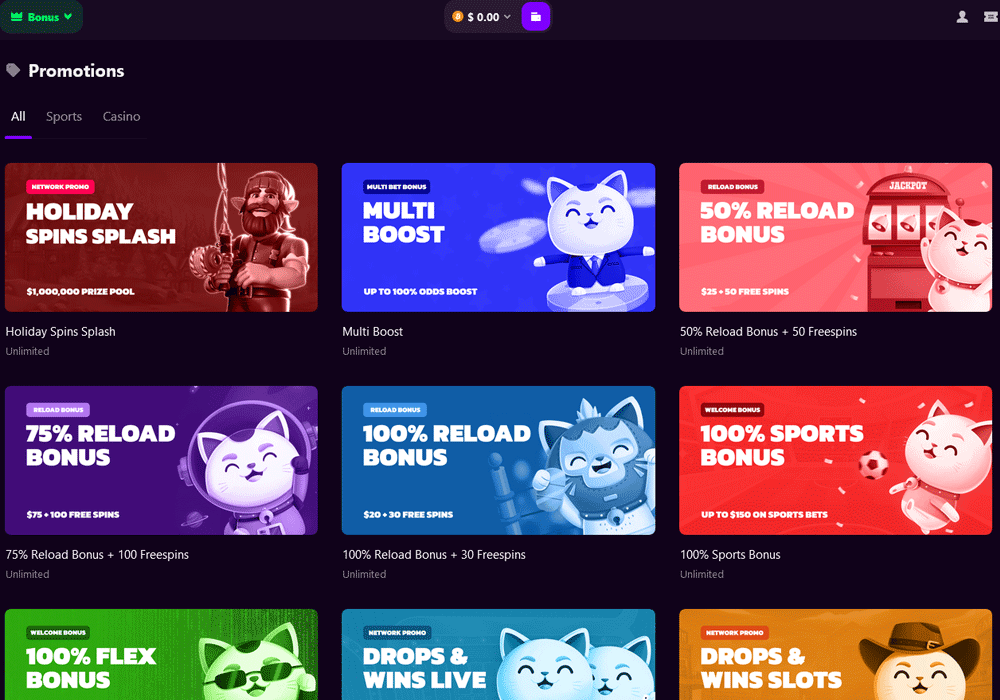
Task: Click 'Unlimited' under 100% Sports Bonus
Action: pos(702,574)
